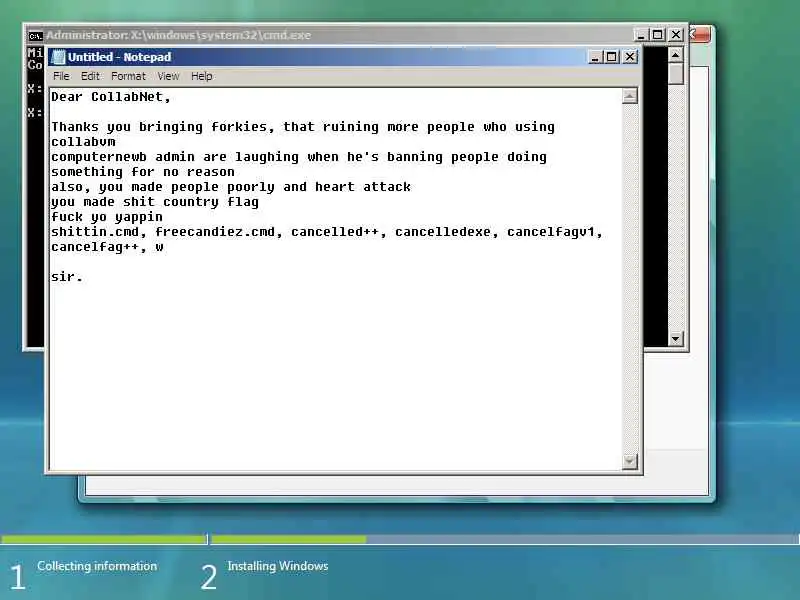This screenshot has height=600, width=800.
Task: Minimize the Untitled - Notepad window
Action: click(594, 57)
